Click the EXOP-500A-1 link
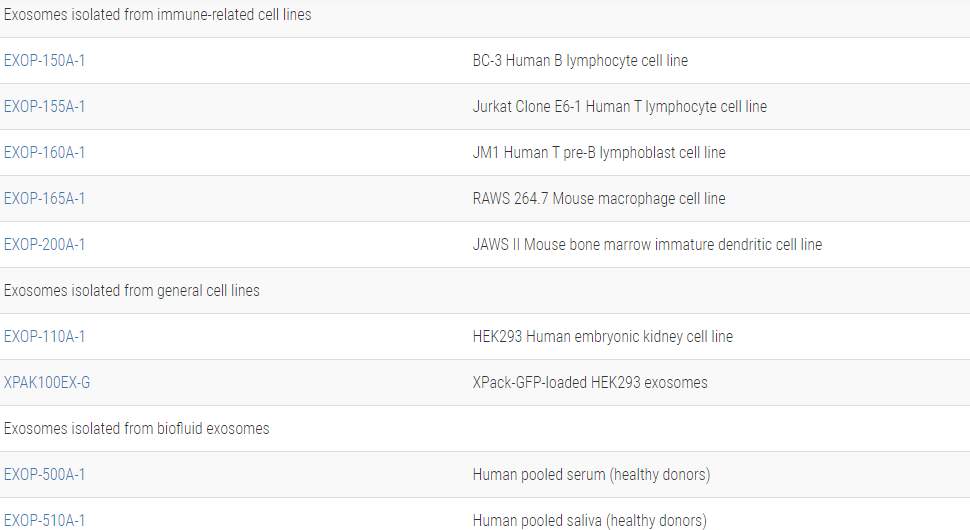The height and width of the screenshot is (530, 970). pyautogui.click(x=45, y=475)
